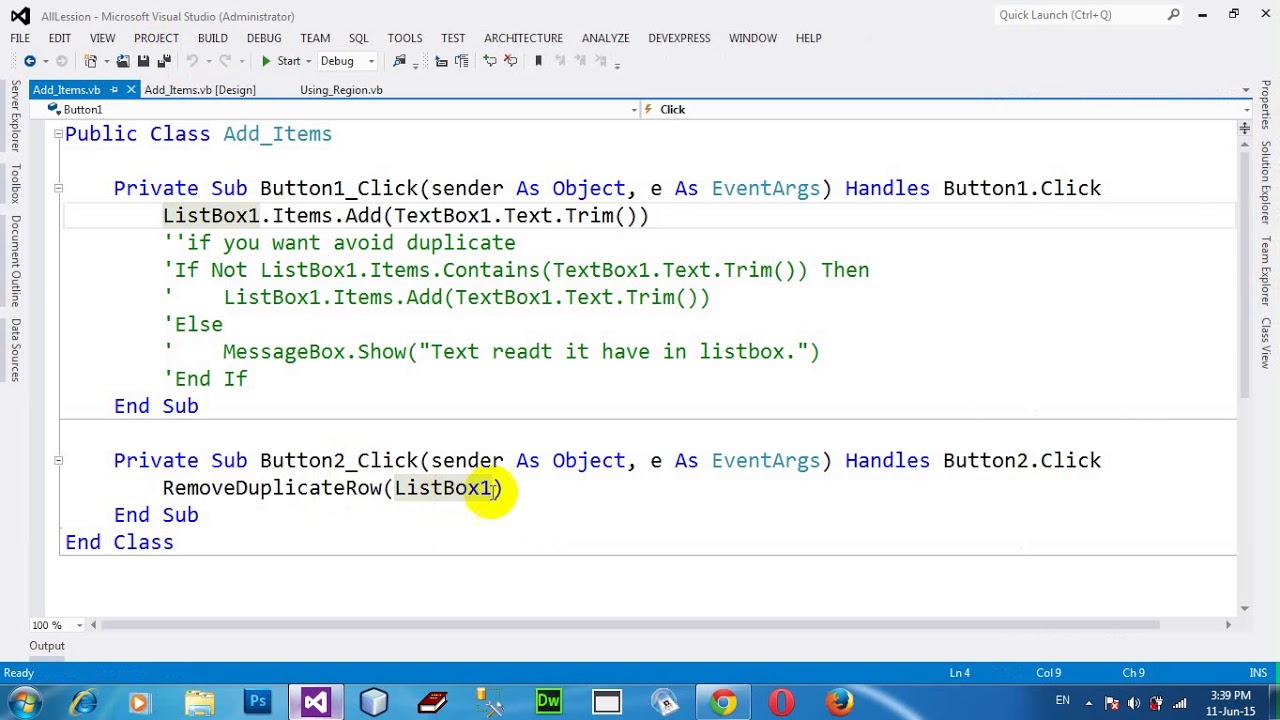Click the Find in Files toolbar icon

tap(400, 61)
